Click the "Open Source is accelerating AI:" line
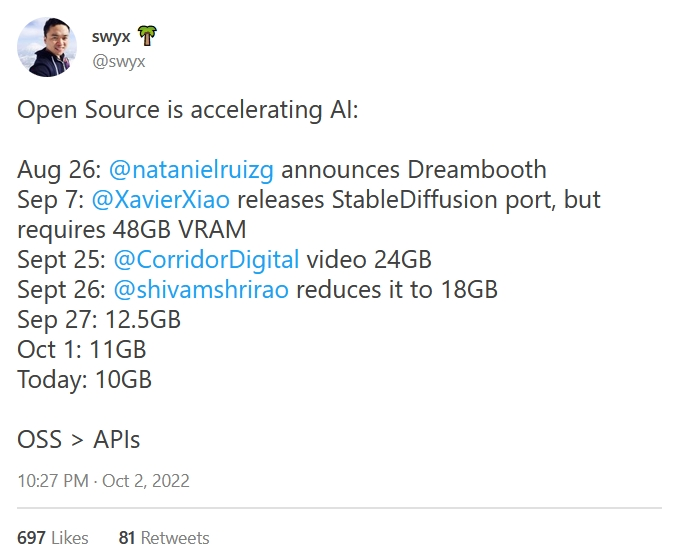 point(187,109)
